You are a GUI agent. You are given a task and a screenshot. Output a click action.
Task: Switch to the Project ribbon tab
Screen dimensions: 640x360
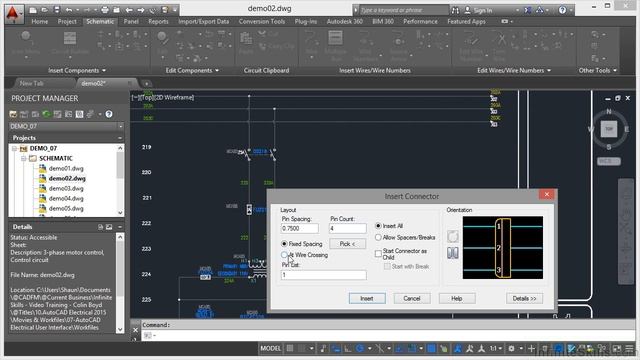(x=67, y=21)
